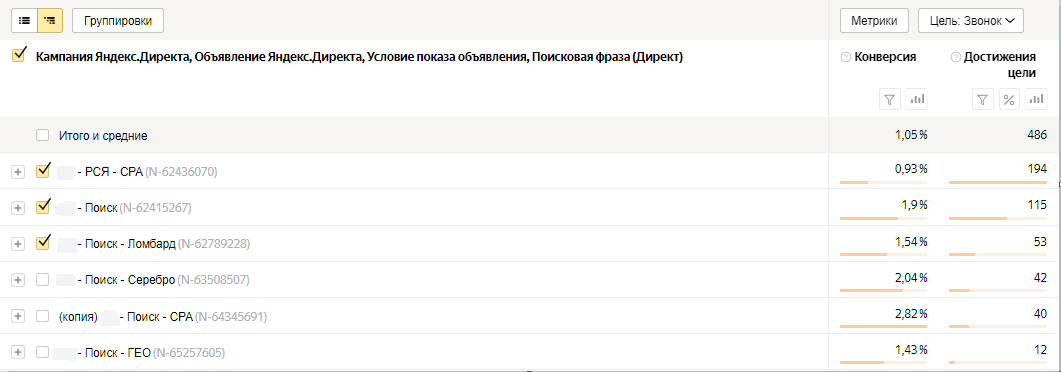This screenshot has width=1061, height=372.
Task: Expand the Поиск - Ломбард campaign row
Action: (18, 243)
